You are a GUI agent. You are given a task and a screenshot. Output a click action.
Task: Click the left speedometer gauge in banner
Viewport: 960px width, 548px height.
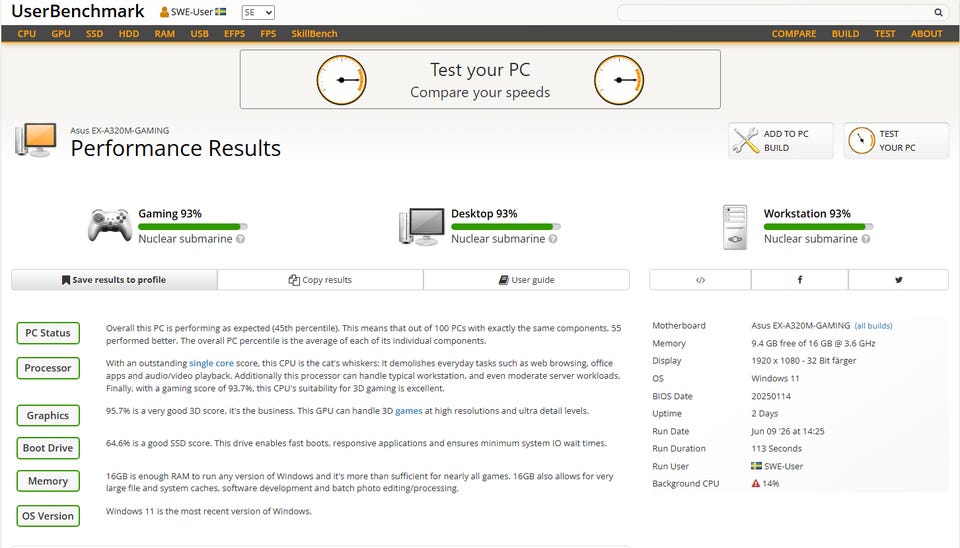coord(342,80)
